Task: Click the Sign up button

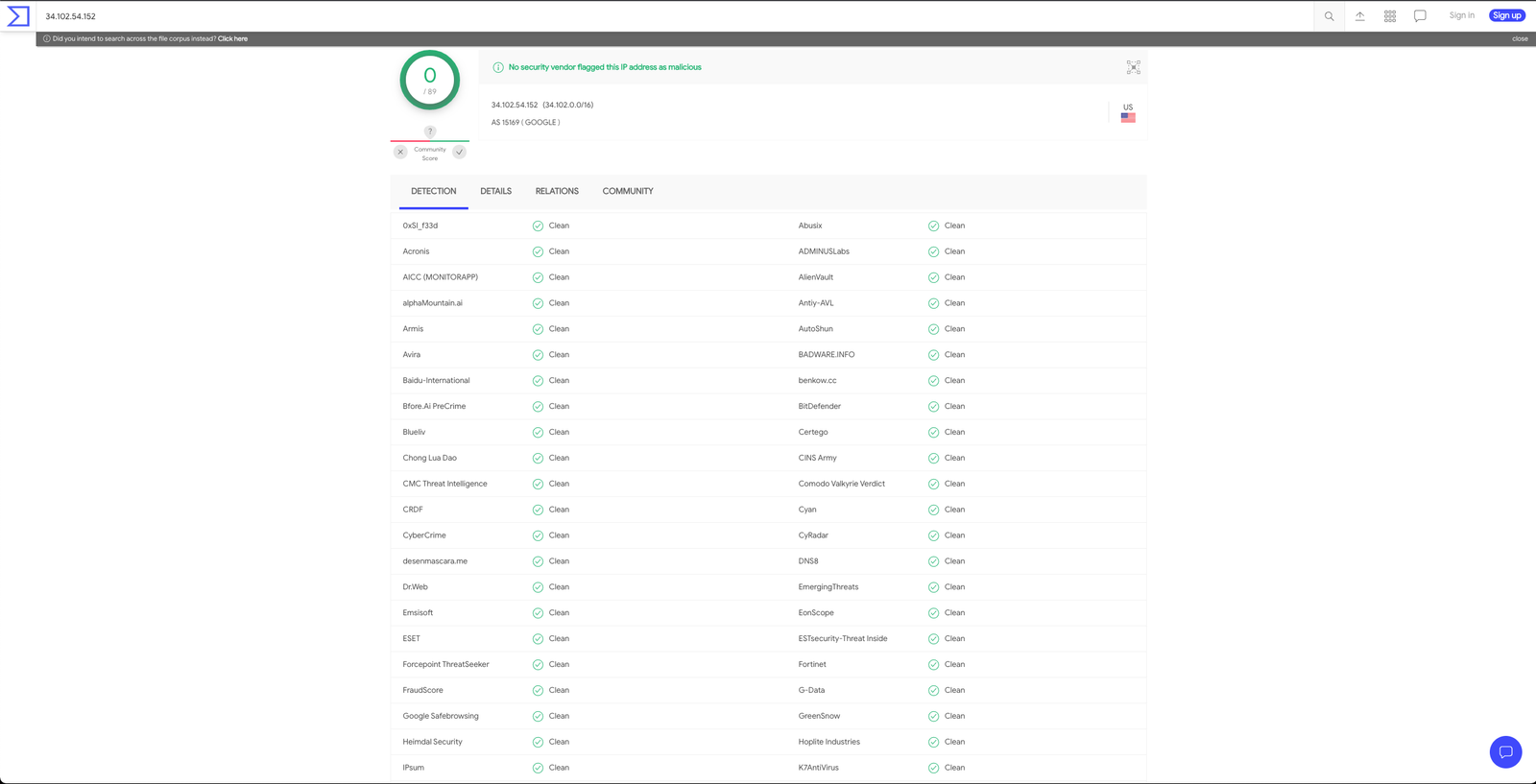Action: [1506, 15]
